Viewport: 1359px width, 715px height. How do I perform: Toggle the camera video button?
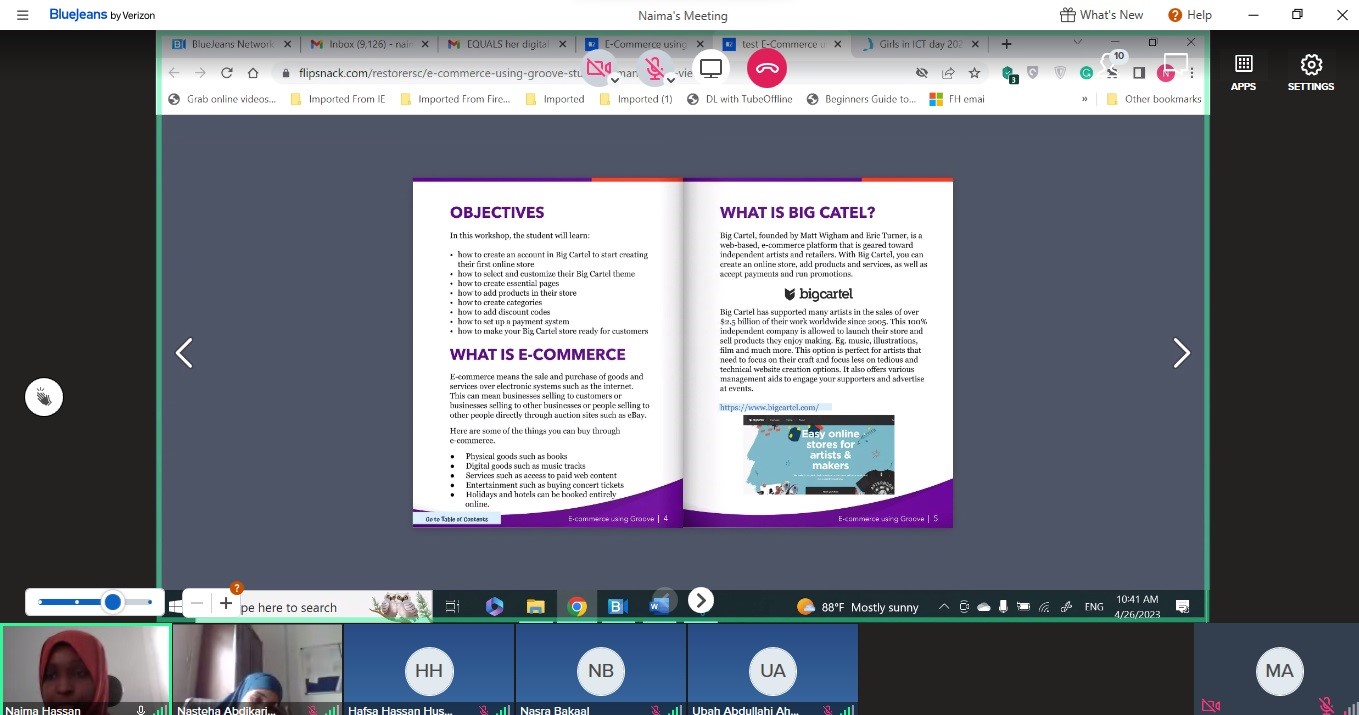point(598,68)
